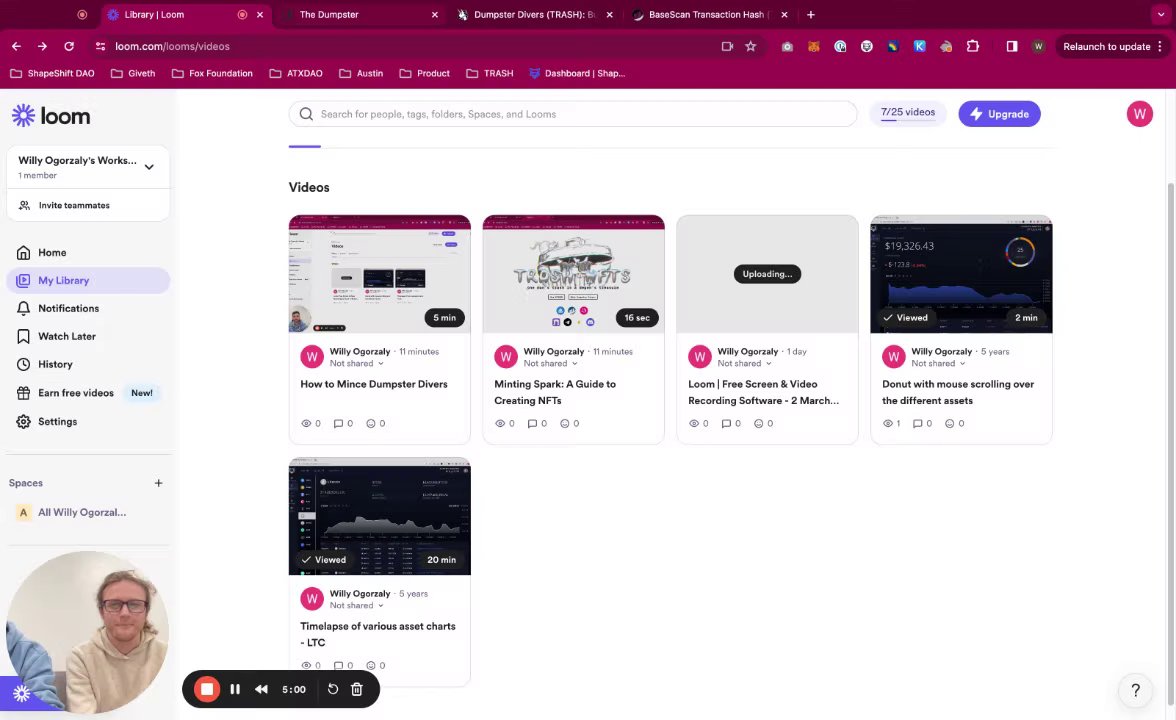The height and width of the screenshot is (720, 1176).
Task: Open a new browser tab
Action: click(x=811, y=14)
